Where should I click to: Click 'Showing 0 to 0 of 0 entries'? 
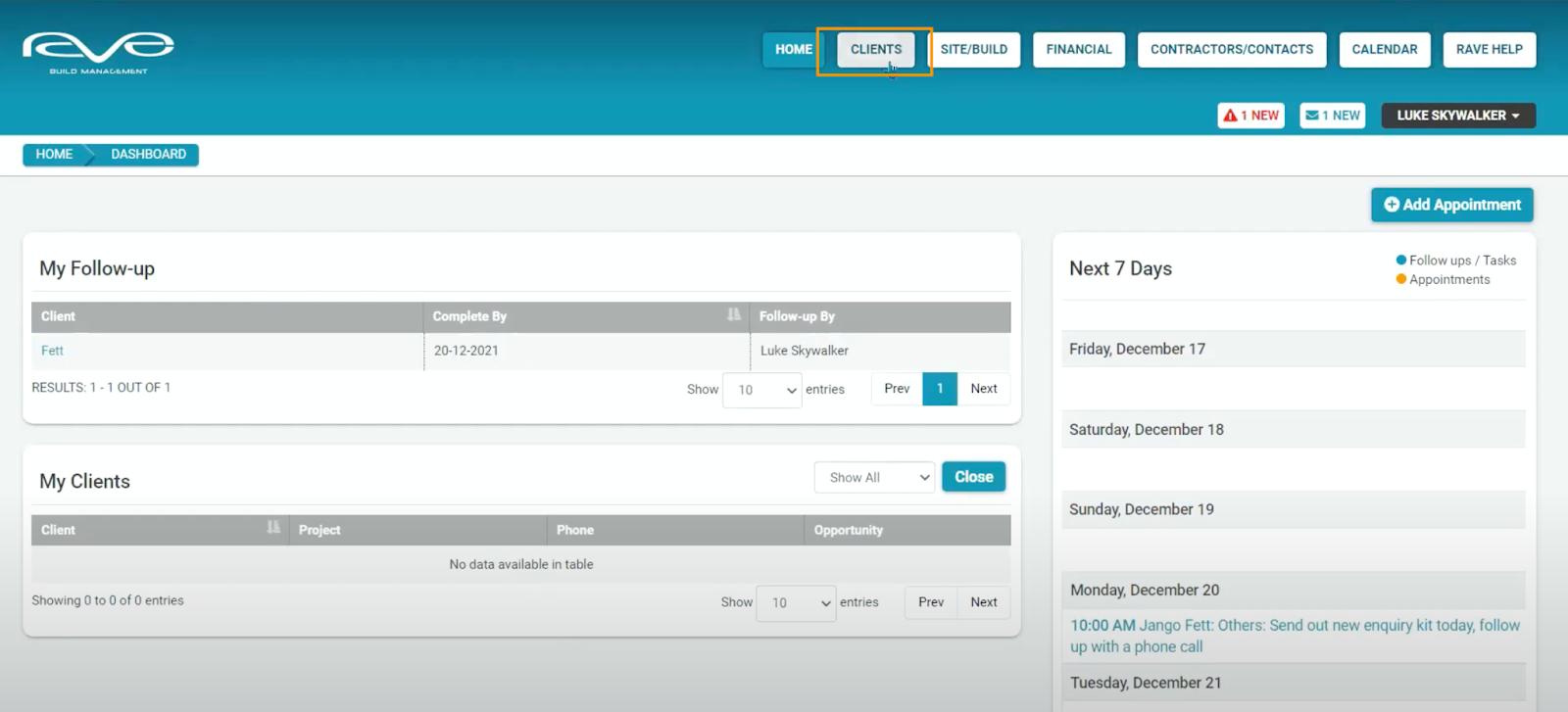tap(108, 600)
